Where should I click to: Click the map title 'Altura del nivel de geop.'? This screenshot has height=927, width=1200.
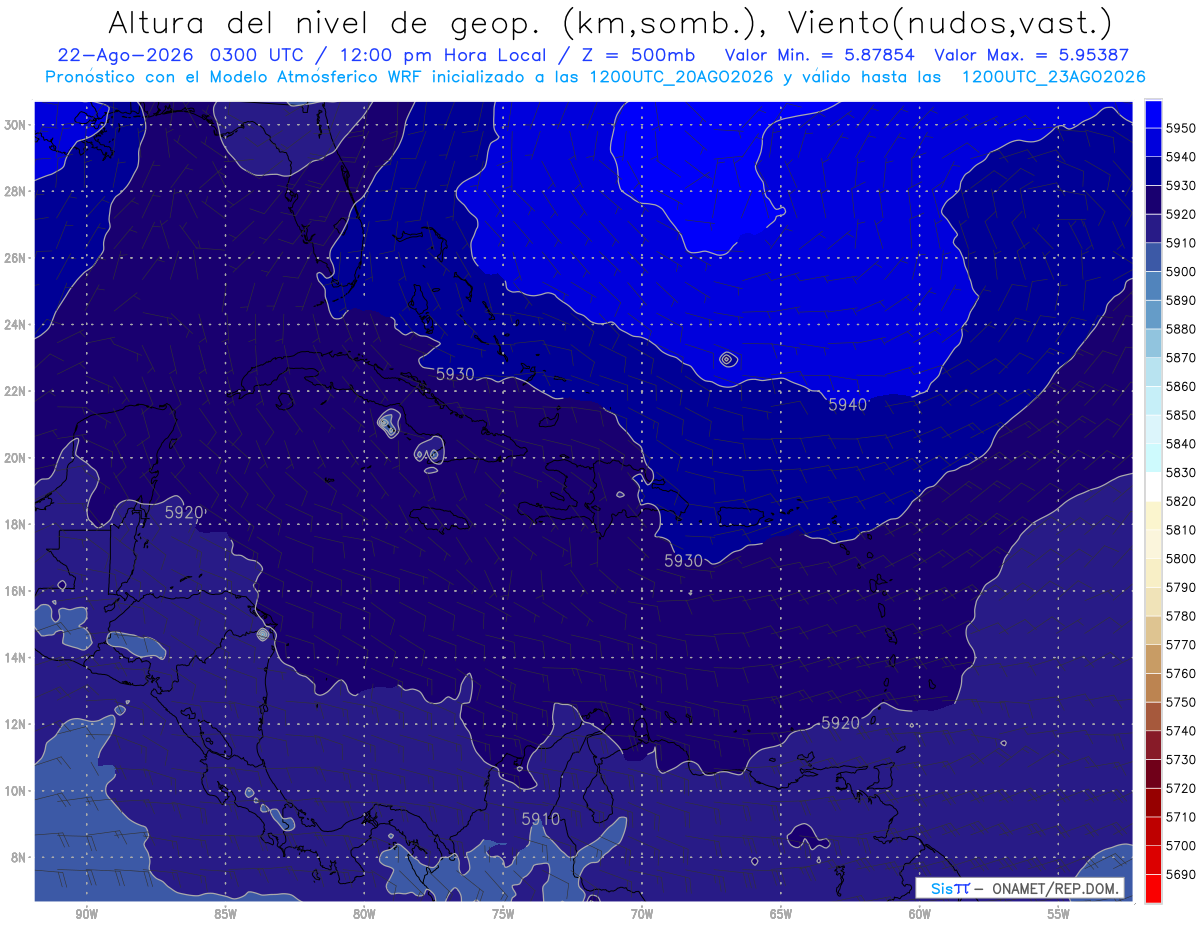tap(327, 21)
